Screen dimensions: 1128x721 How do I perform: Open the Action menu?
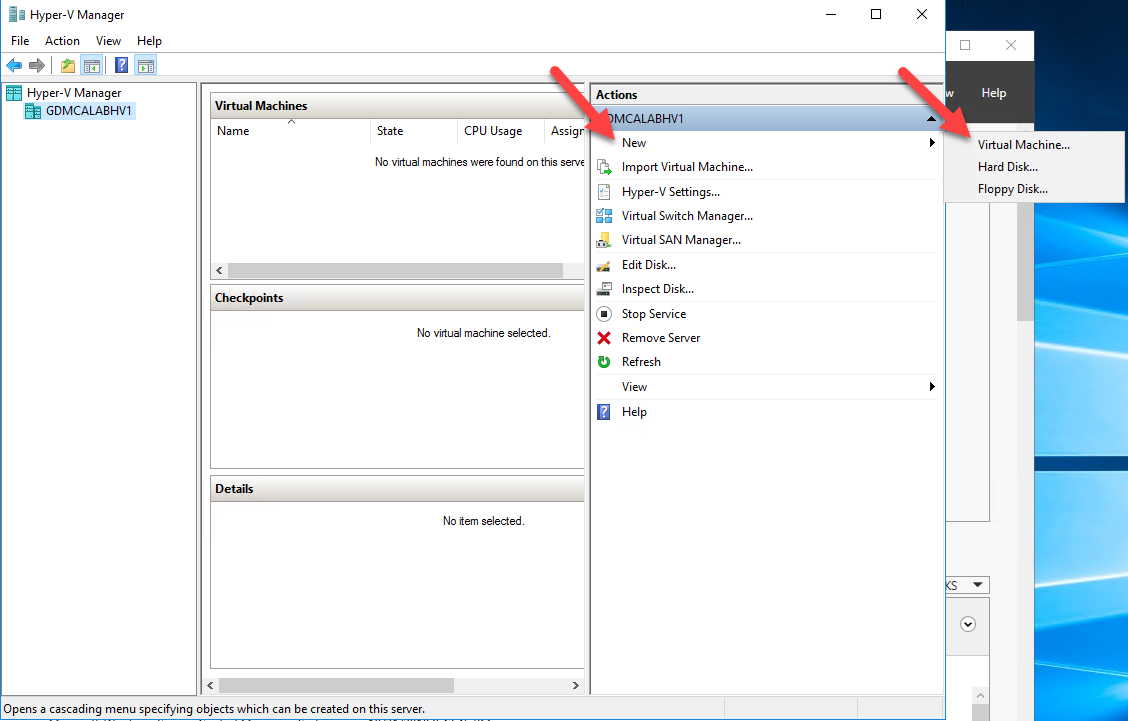(x=63, y=41)
